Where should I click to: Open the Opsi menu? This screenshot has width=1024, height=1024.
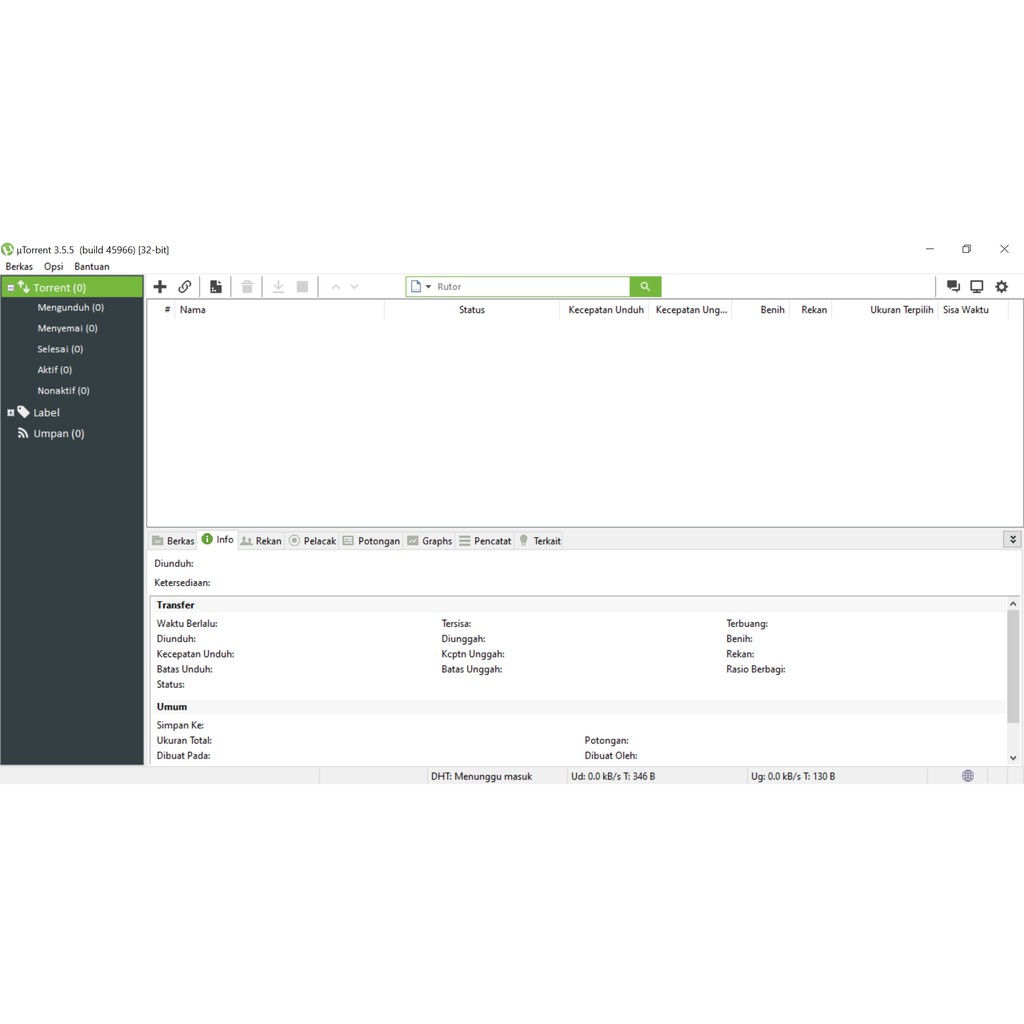[x=53, y=267]
